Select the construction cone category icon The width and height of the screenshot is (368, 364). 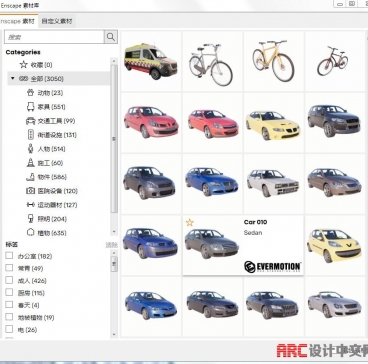tap(31, 163)
